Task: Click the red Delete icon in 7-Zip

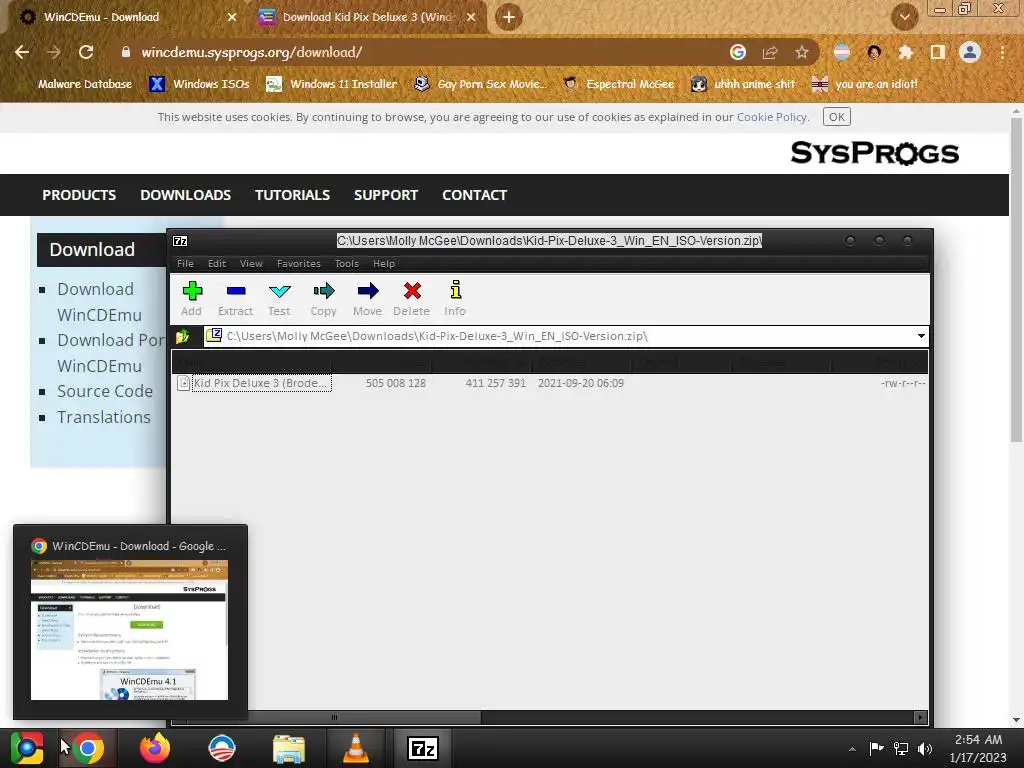Action: (x=411, y=298)
